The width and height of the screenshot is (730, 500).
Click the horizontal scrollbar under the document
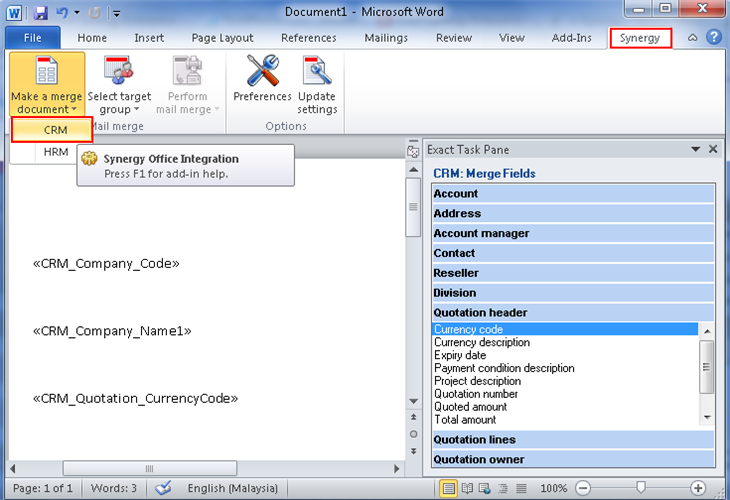click(150, 468)
